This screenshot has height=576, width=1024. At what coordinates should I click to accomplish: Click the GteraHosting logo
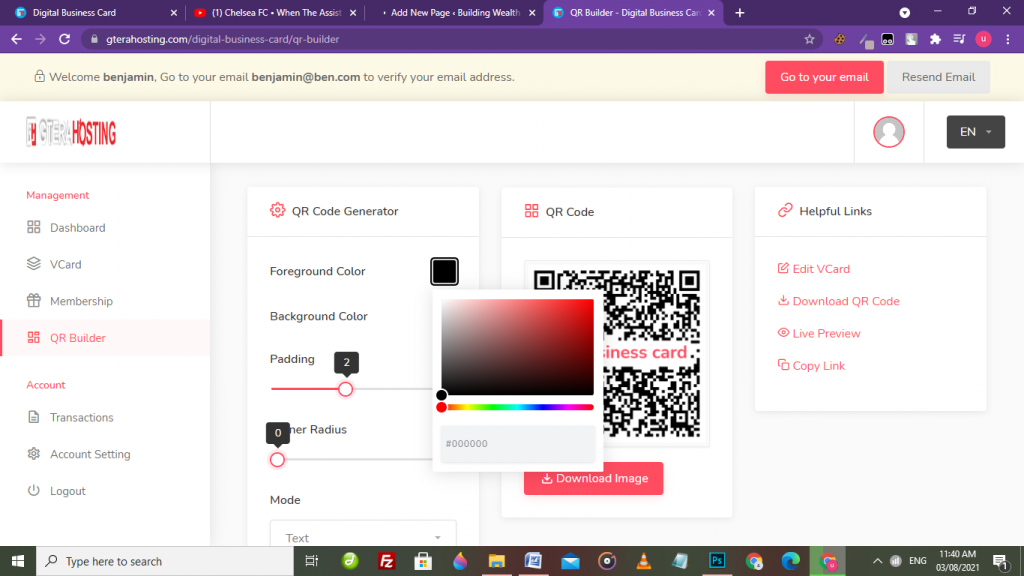click(x=71, y=133)
